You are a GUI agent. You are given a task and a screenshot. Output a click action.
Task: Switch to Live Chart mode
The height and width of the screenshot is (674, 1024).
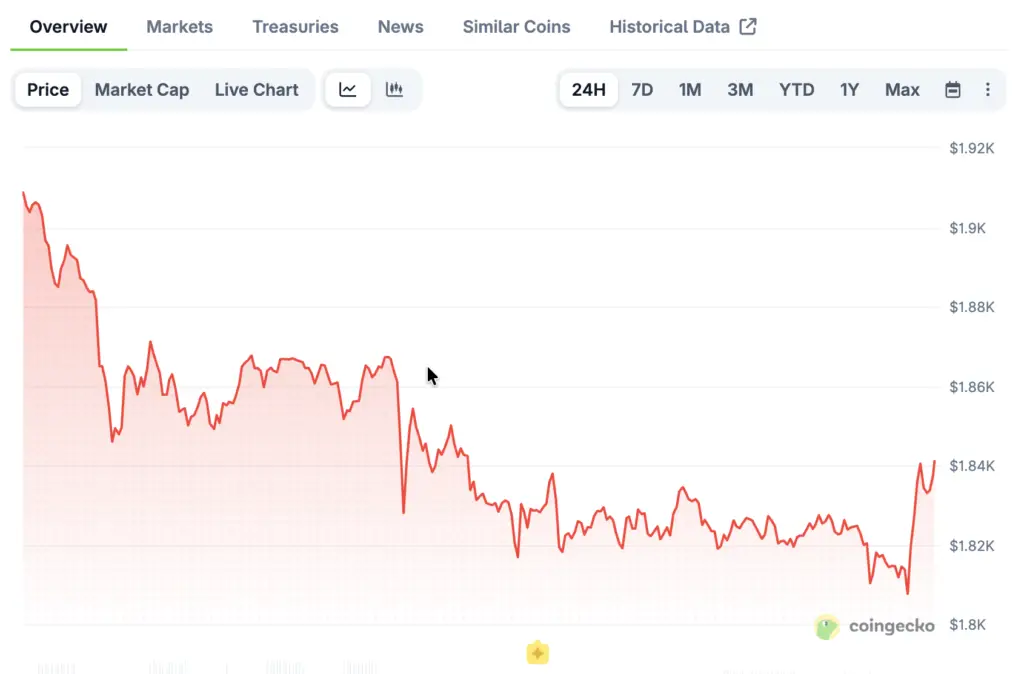pos(256,90)
